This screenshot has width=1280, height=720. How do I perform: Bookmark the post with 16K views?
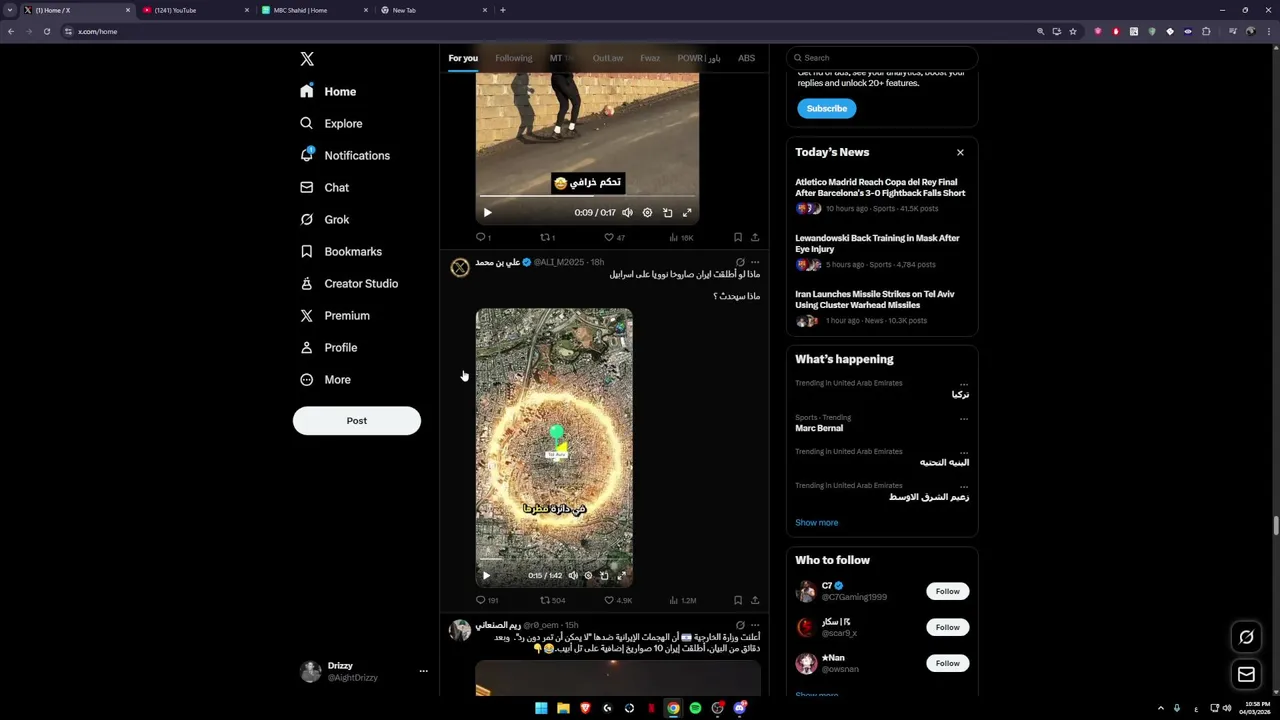(x=738, y=237)
